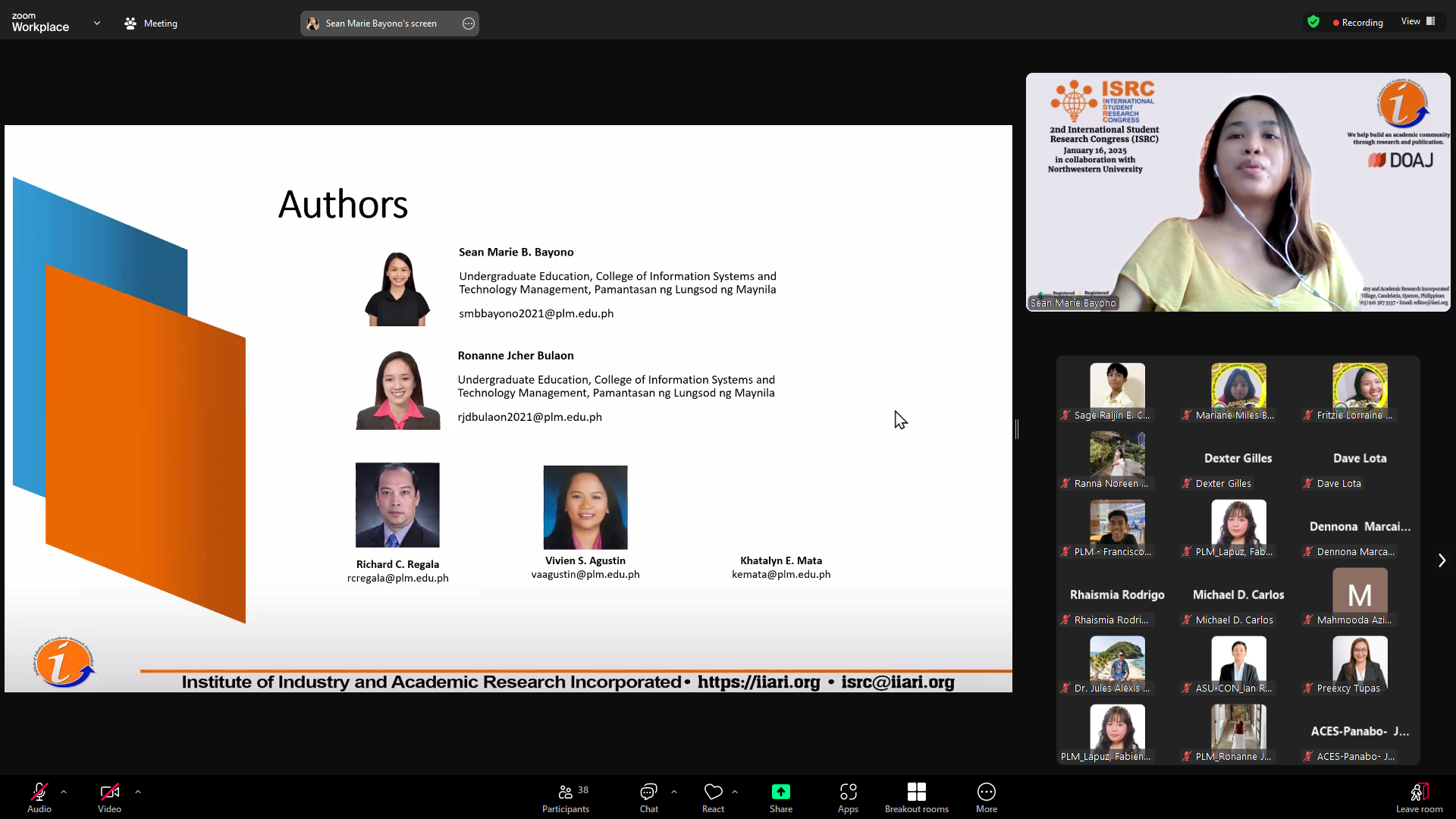Click the Recording indicator

point(1357,23)
